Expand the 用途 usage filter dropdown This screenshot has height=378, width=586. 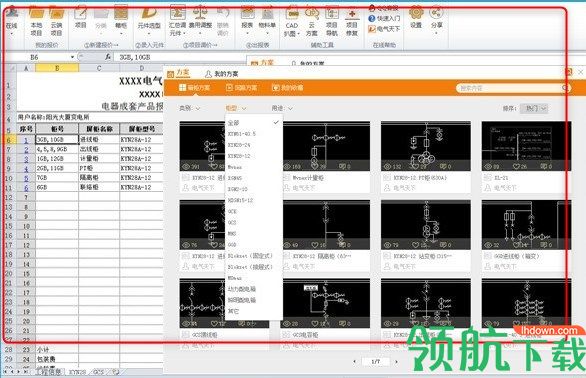point(282,108)
